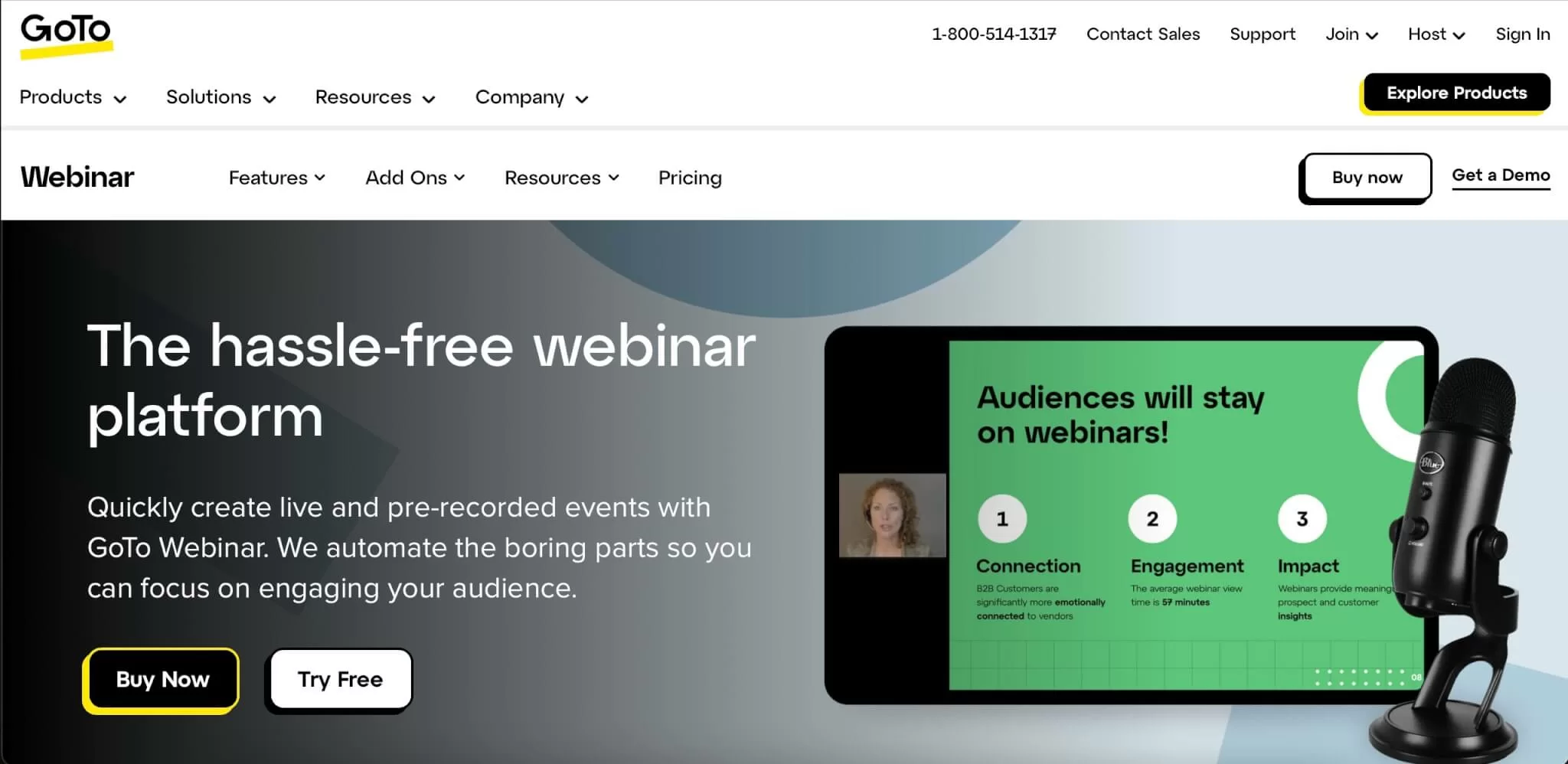This screenshot has width=1568, height=764.
Task: Click the phone number 1-800-514-1317
Action: pos(994,34)
